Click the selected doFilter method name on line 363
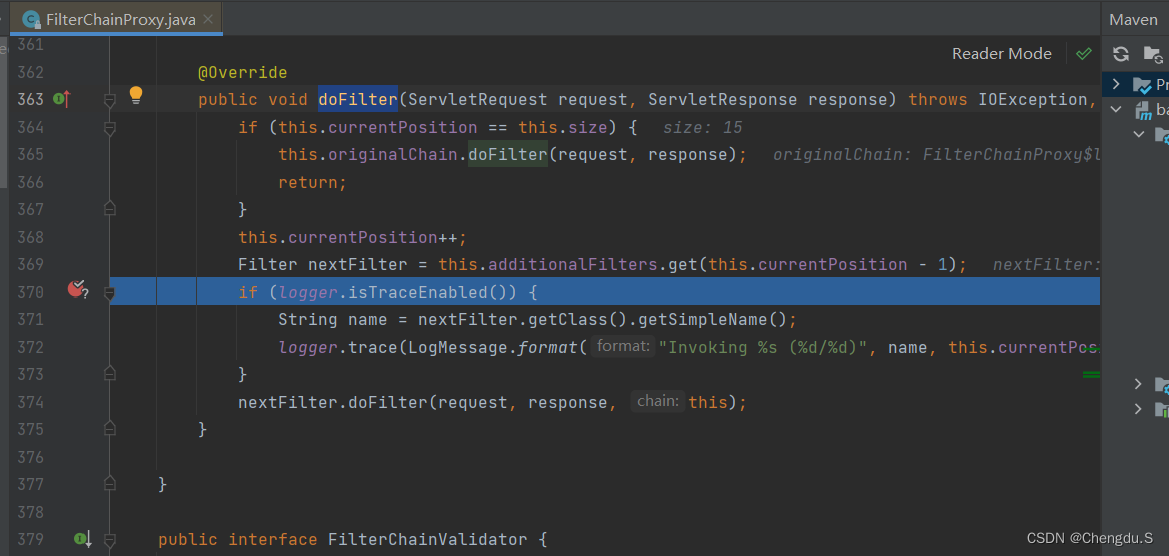Image resolution: width=1169 pixels, height=556 pixels. [x=358, y=99]
